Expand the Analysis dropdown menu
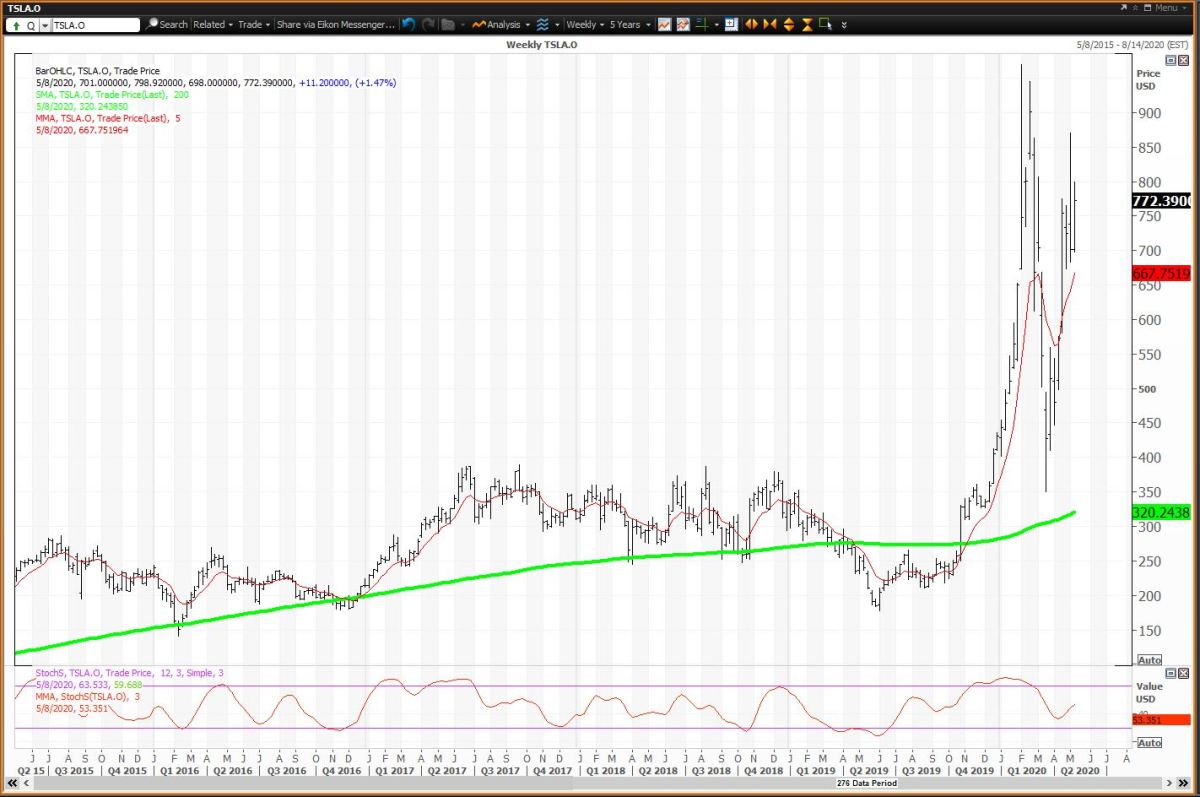 coord(502,24)
